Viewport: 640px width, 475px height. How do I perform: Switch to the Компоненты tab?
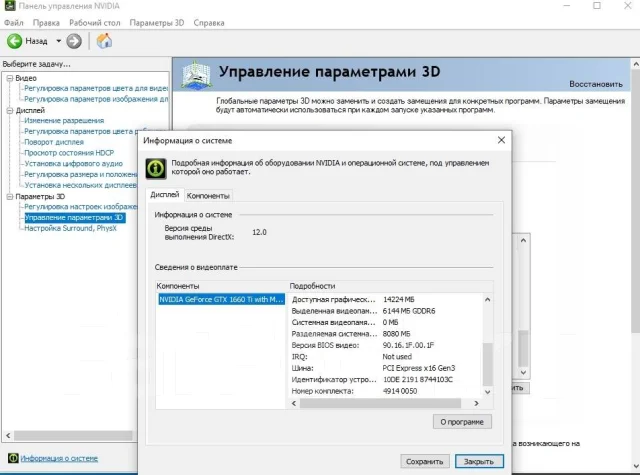click(x=208, y=196)
